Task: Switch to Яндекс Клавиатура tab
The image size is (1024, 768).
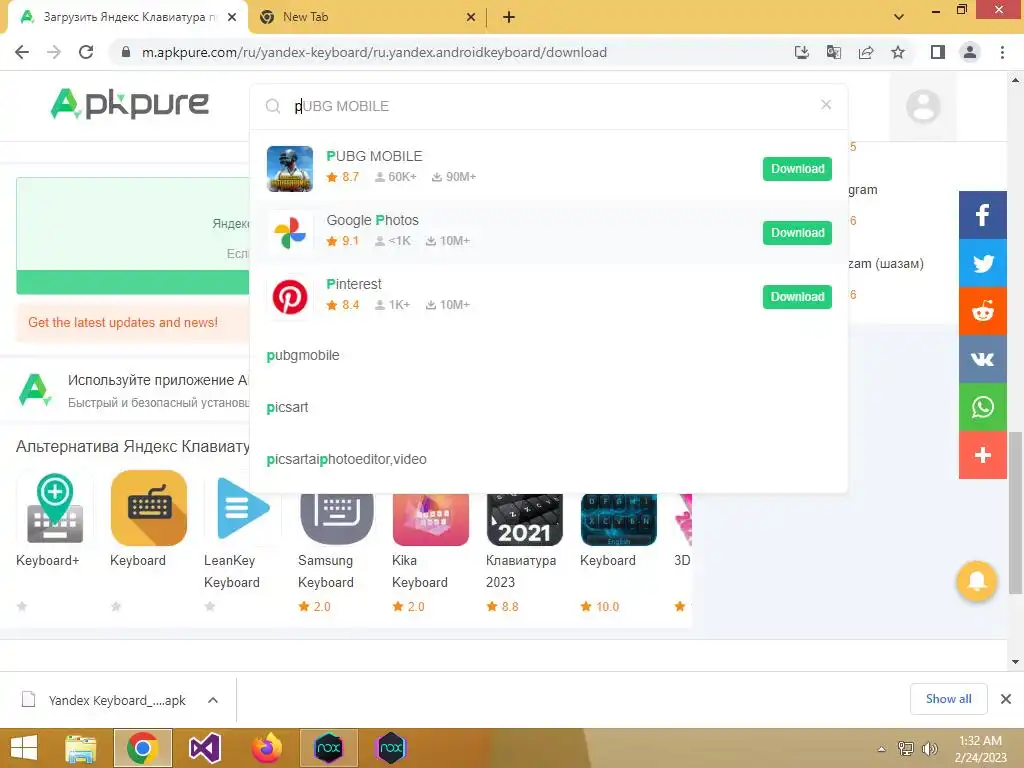Action: 128,17
